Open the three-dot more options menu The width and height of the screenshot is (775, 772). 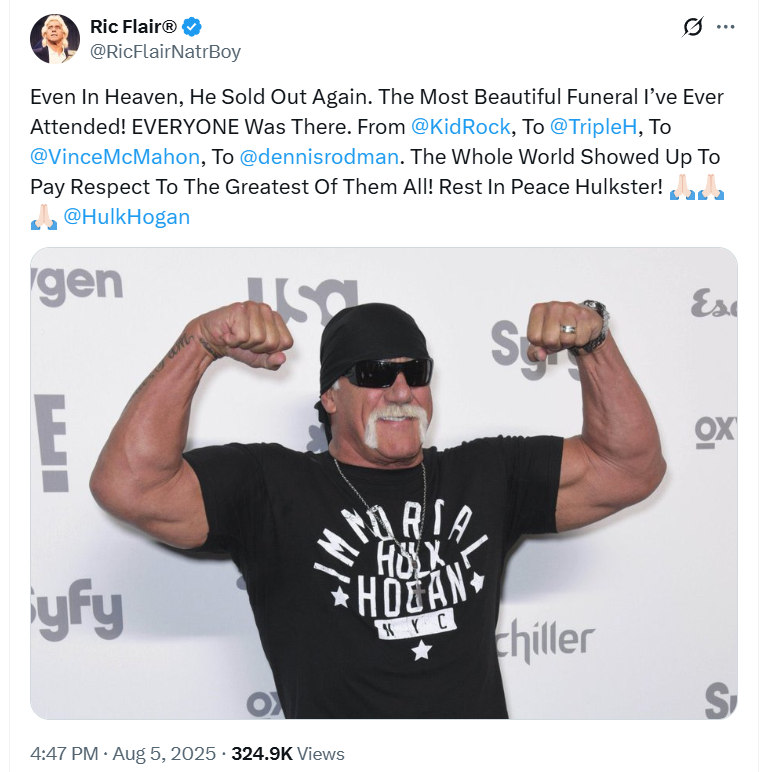tap(726, 27)
